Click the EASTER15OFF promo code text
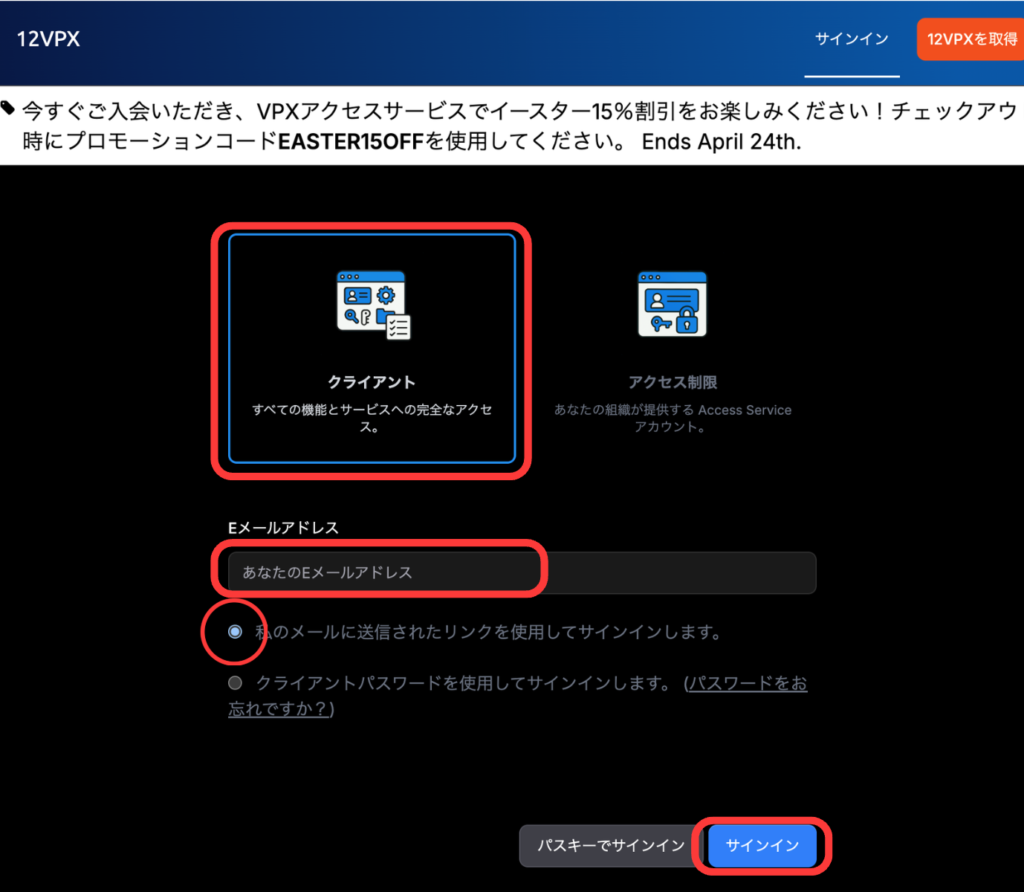Viewport: 1024px width, 892px height. click(x=350, y=141)
